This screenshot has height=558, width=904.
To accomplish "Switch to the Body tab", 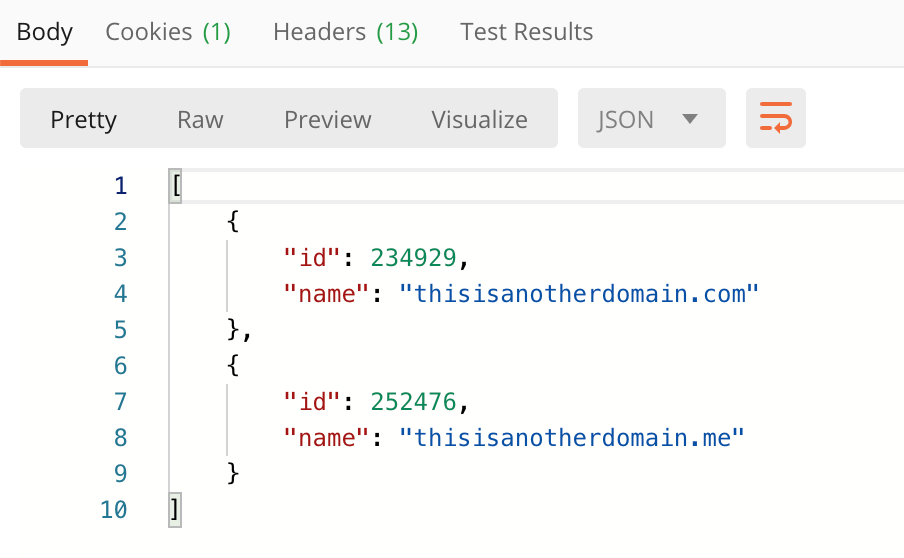I will (44, 32).
